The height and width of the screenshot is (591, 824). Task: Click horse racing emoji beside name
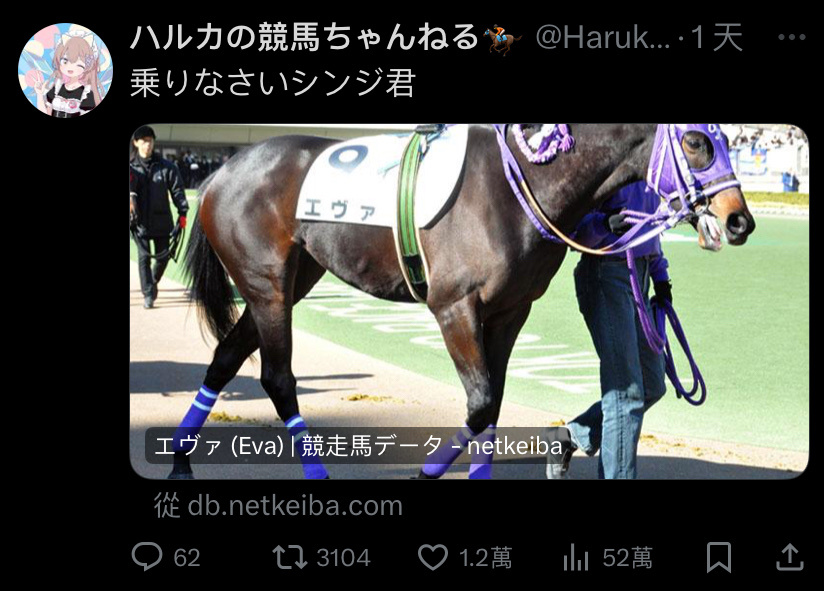[x=503, y=40]
